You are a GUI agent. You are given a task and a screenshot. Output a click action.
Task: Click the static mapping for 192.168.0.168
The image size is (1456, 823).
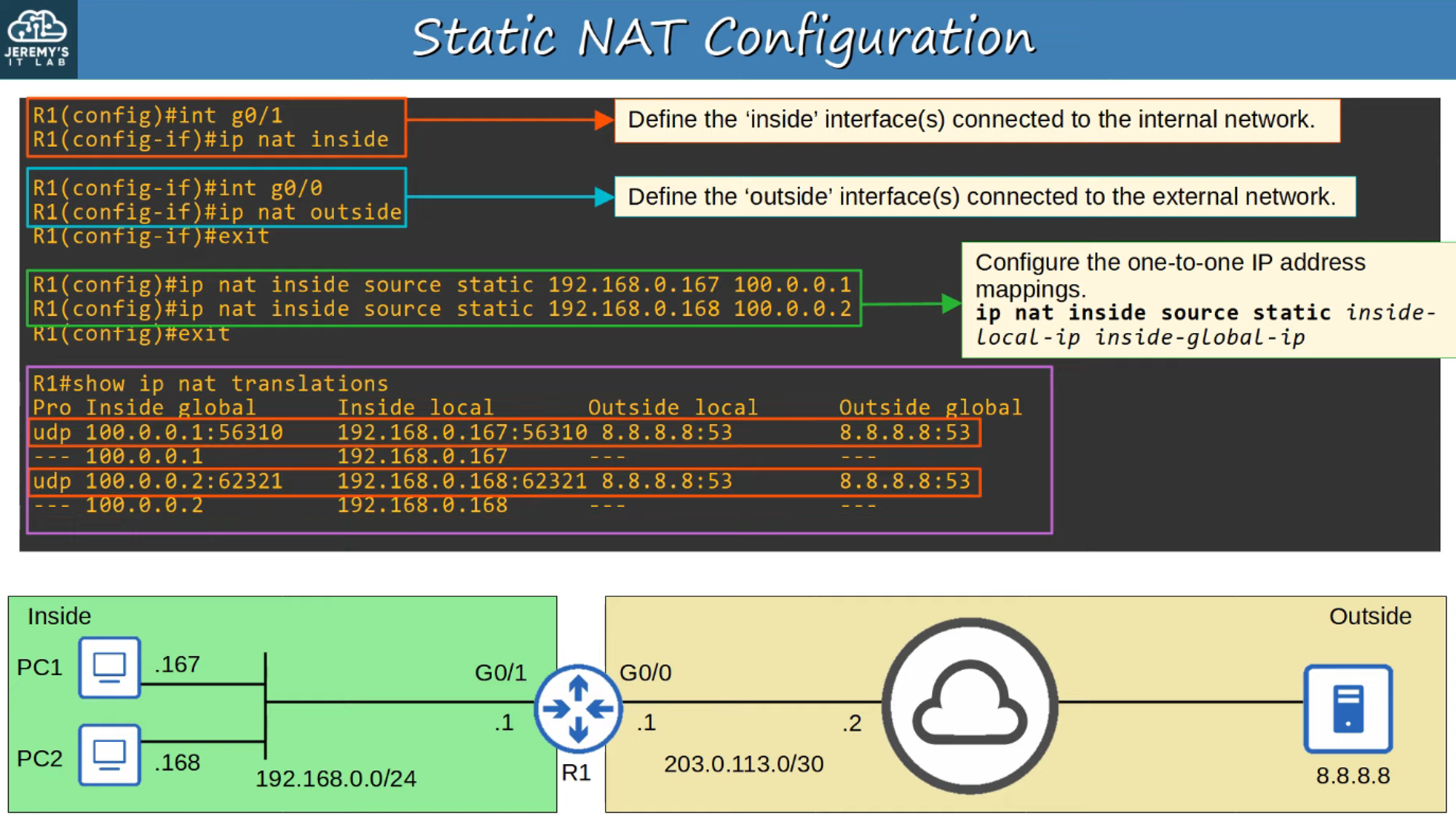pyautogui.click(x=442, y=310)
